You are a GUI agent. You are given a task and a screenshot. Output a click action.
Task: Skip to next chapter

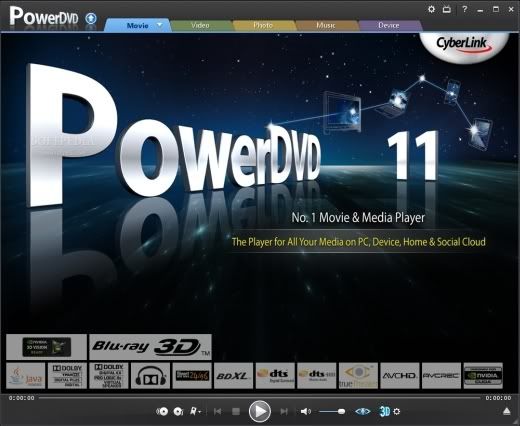click(x=284, y=412)
